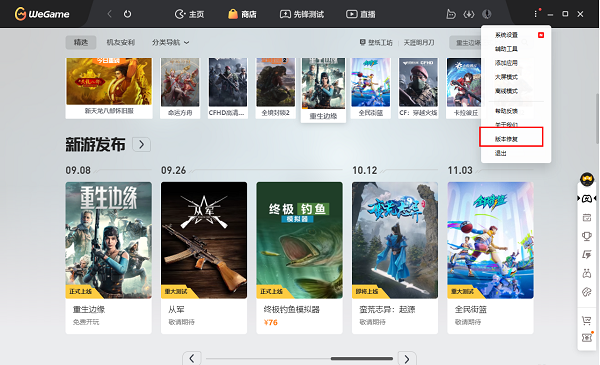Click the store search field
Image resolution: width=600 pixels, height=365 pixels.
coord(465,43)
